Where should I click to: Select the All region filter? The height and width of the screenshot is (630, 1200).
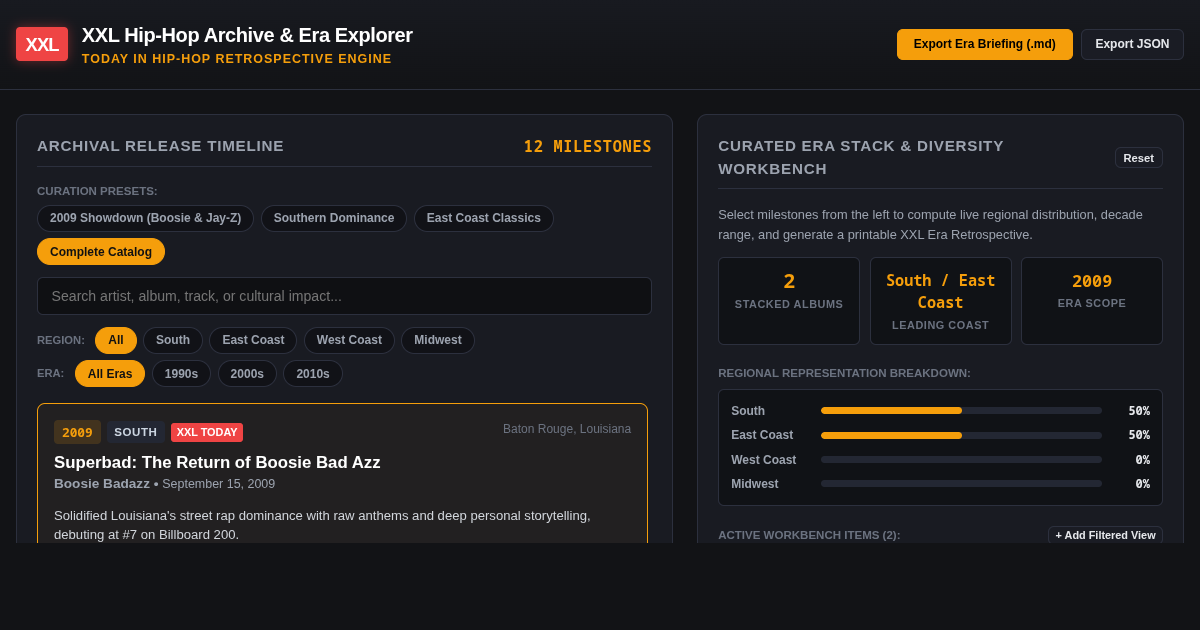coord(116,340)
